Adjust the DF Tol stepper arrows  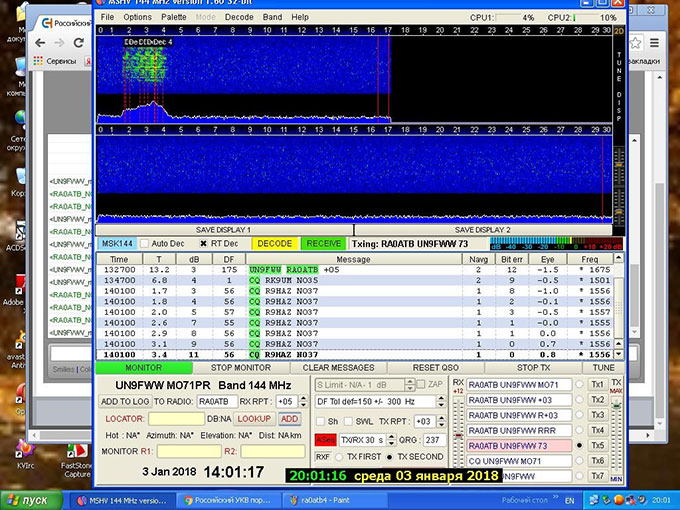coord(441,402)
